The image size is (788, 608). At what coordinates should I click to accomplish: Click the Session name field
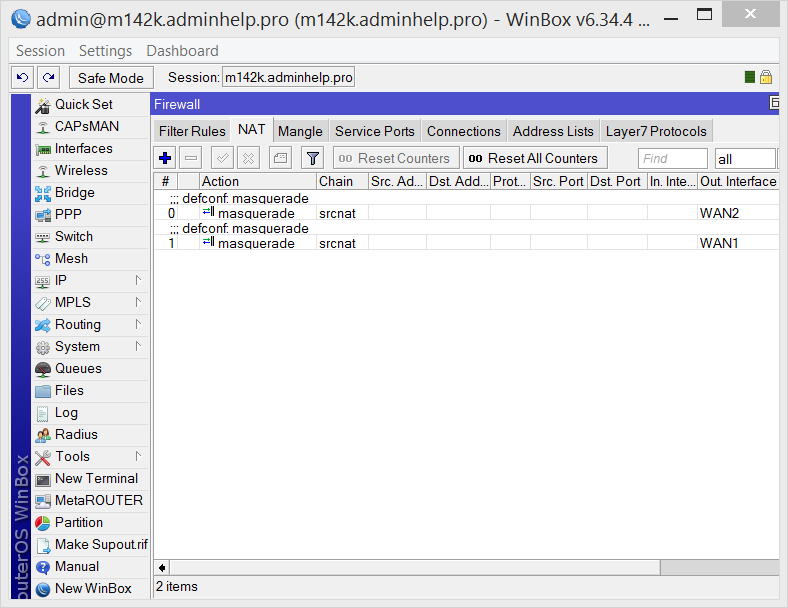288,77
